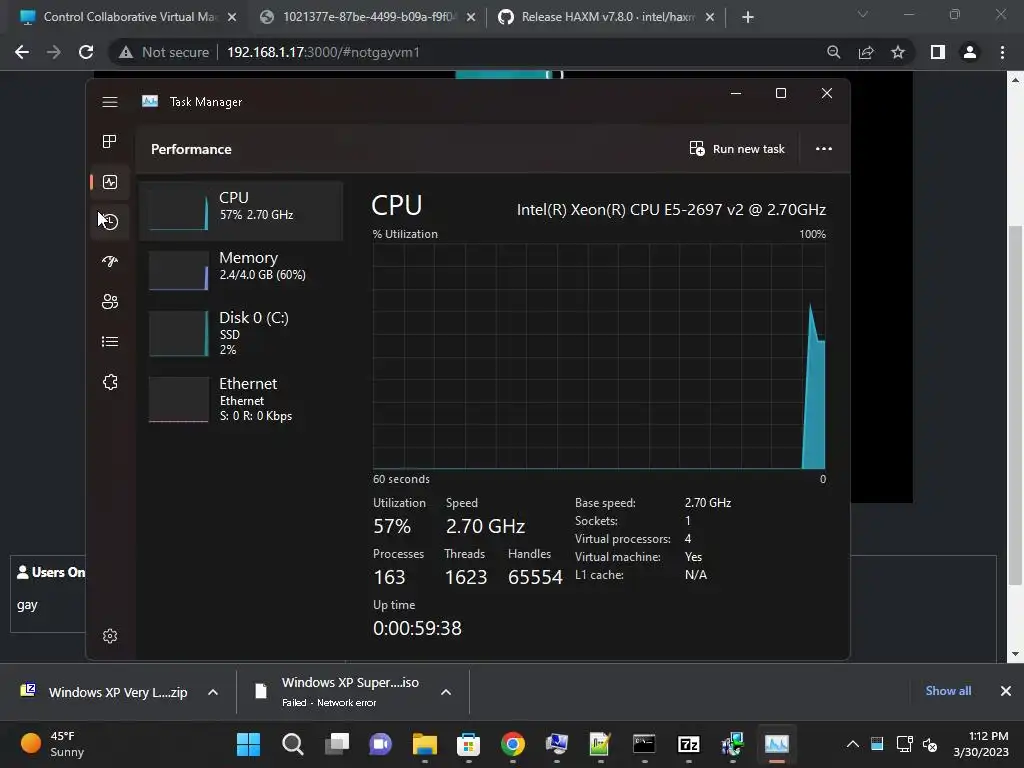Switch to Release HAXM v7.8.0 tab
The image size is (1024, 768).
point(607,17)
